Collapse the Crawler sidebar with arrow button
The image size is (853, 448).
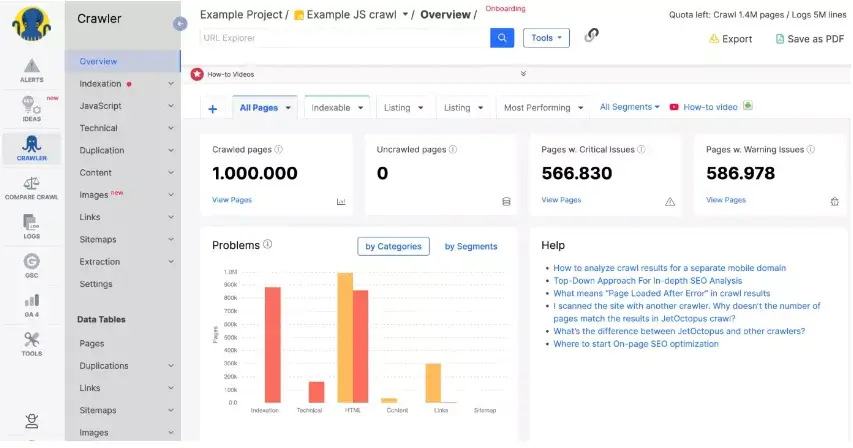click(180, 23)
